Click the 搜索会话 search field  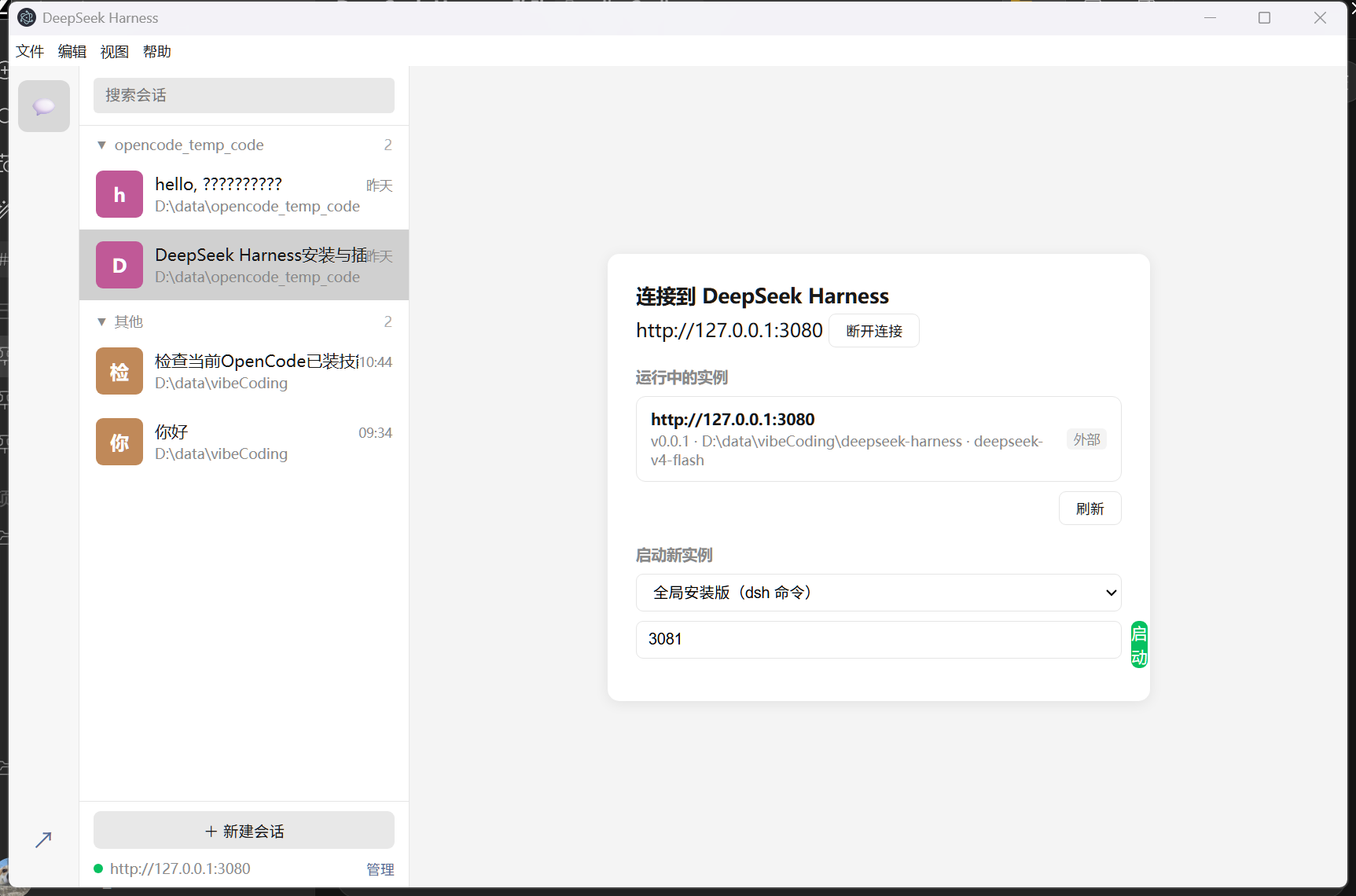coord(244,95)
